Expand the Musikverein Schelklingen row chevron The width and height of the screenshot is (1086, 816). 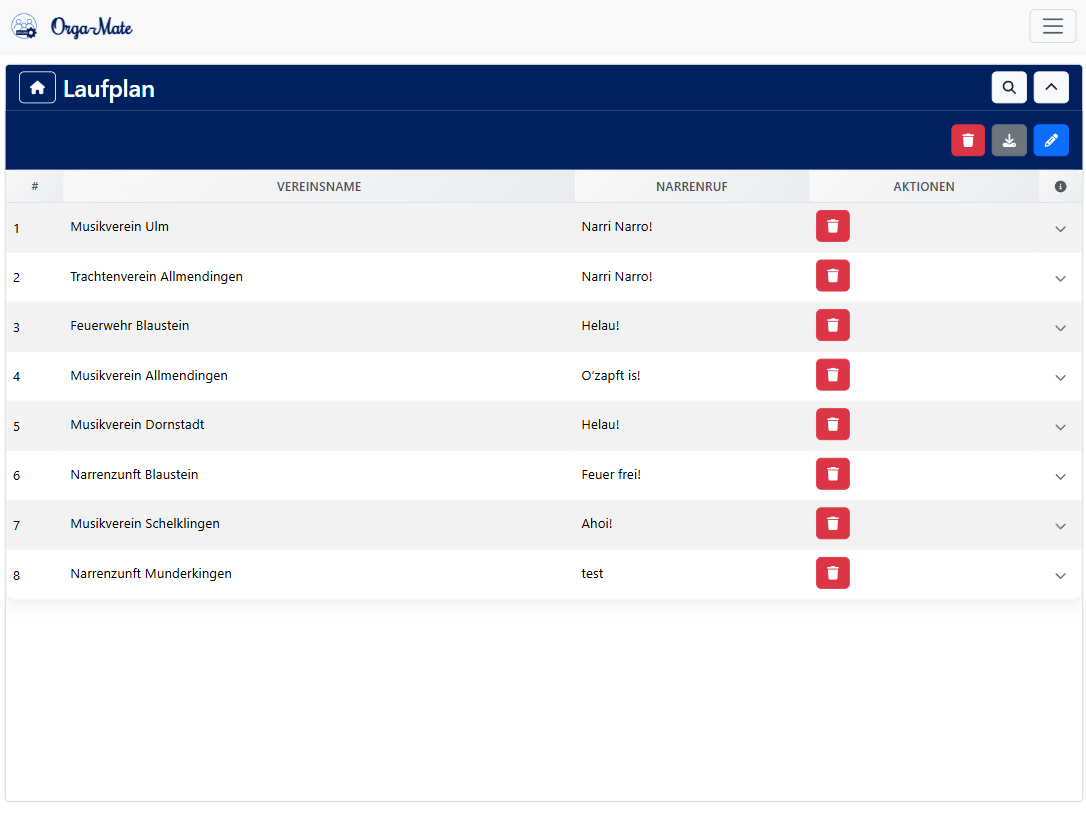click(x=1060, y=526)
